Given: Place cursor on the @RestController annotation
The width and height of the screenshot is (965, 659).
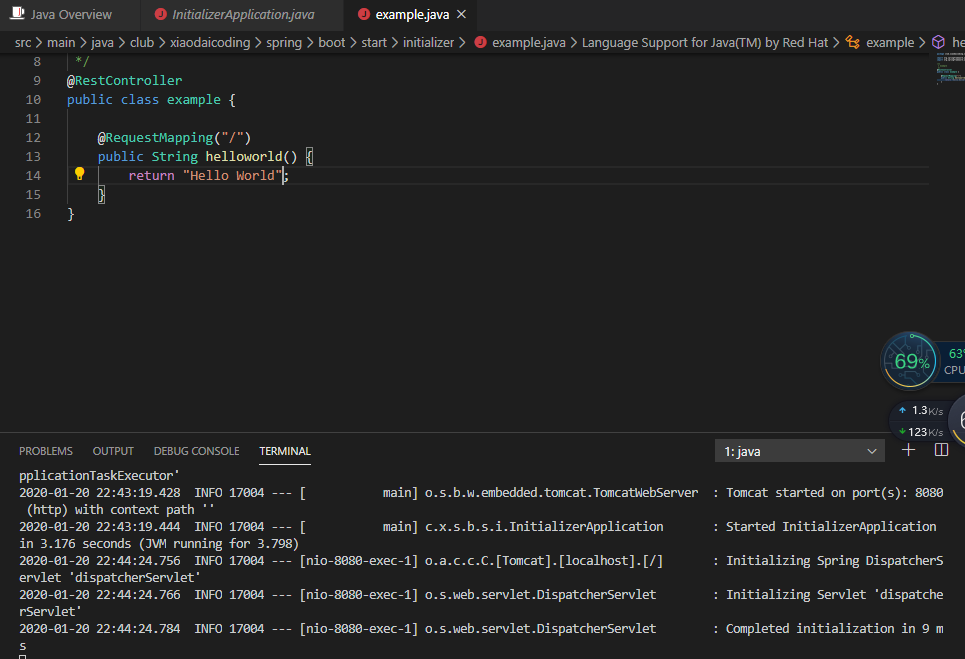Looking at the screenshot, I should [x=125, y=80].
